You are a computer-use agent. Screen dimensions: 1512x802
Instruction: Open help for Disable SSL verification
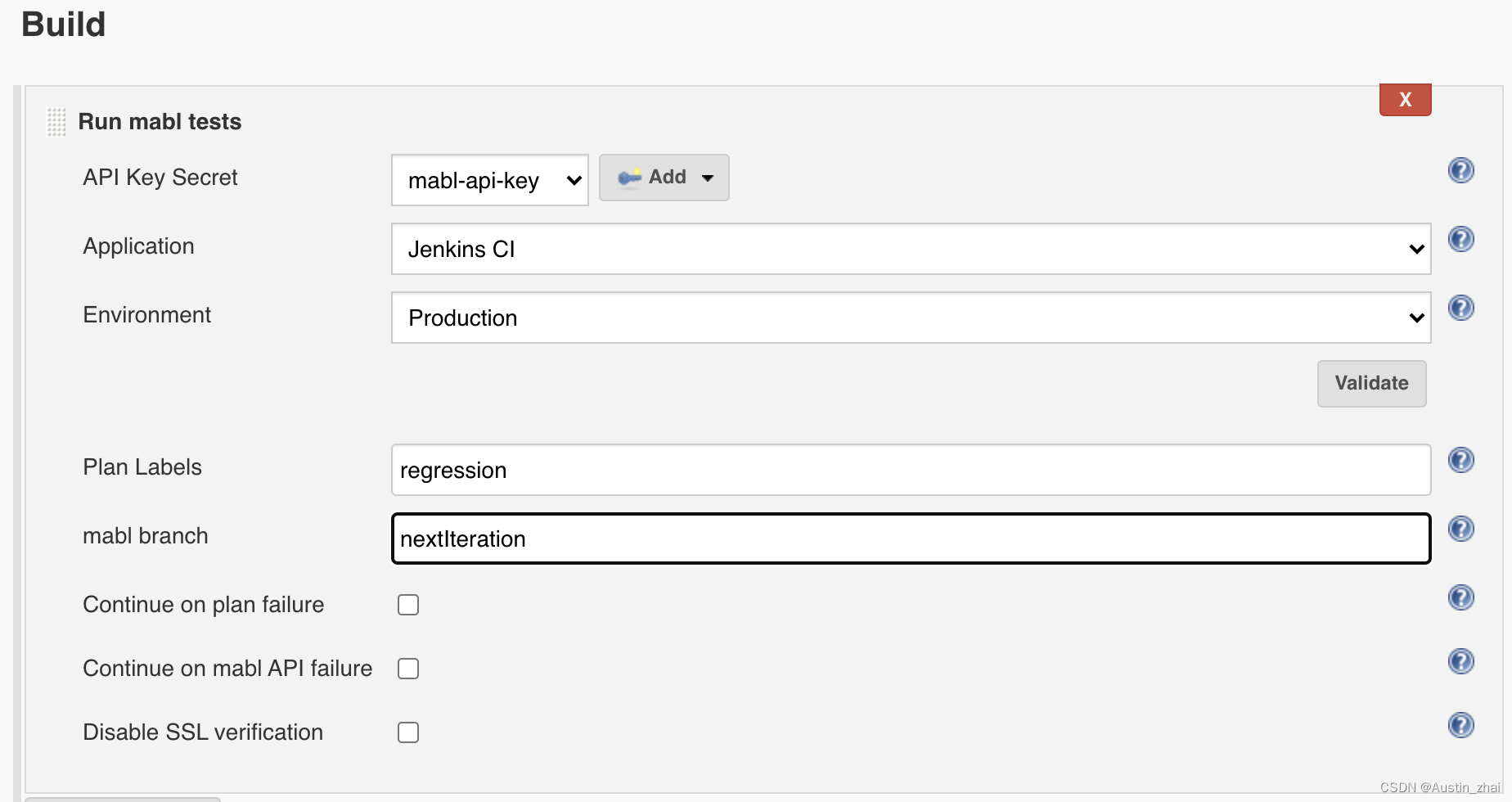tap(1460, 725)
